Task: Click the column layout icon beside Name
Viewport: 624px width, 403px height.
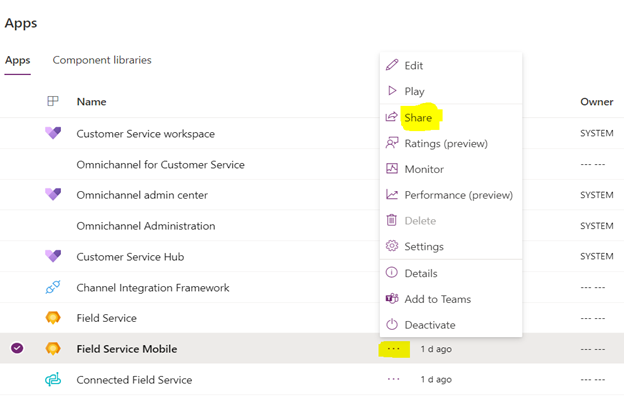Action: (x=53, y=101)
